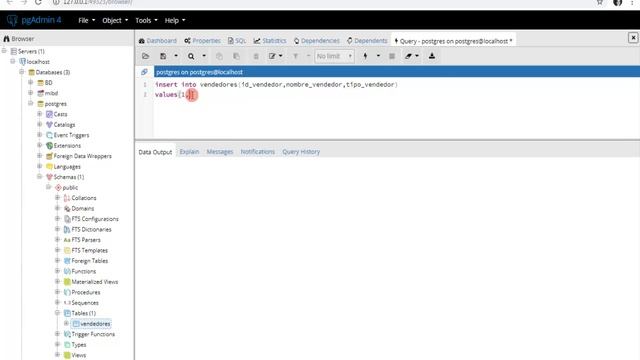Open the Help menu
The image size is (640, 360).
[175, 20]
